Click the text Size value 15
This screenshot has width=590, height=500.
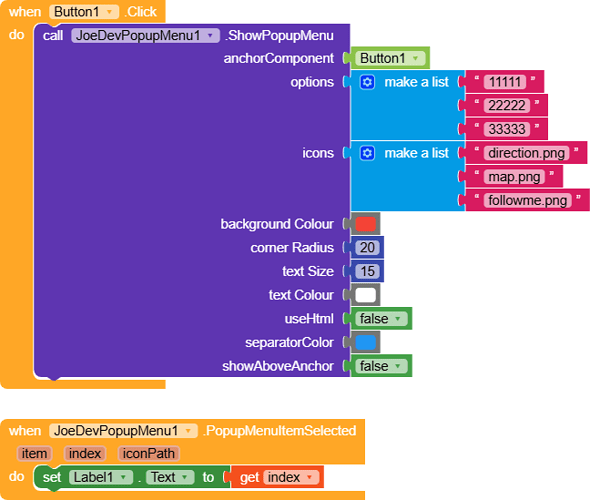[367, 271]
